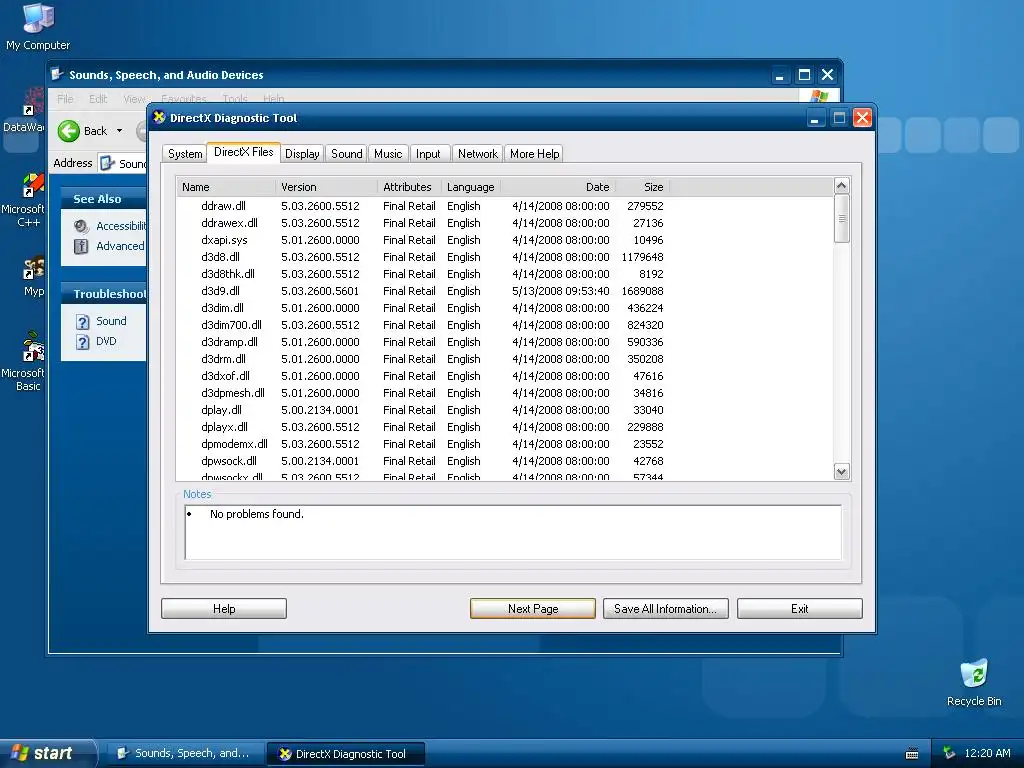Open DVD troubleshooter link

106,342
